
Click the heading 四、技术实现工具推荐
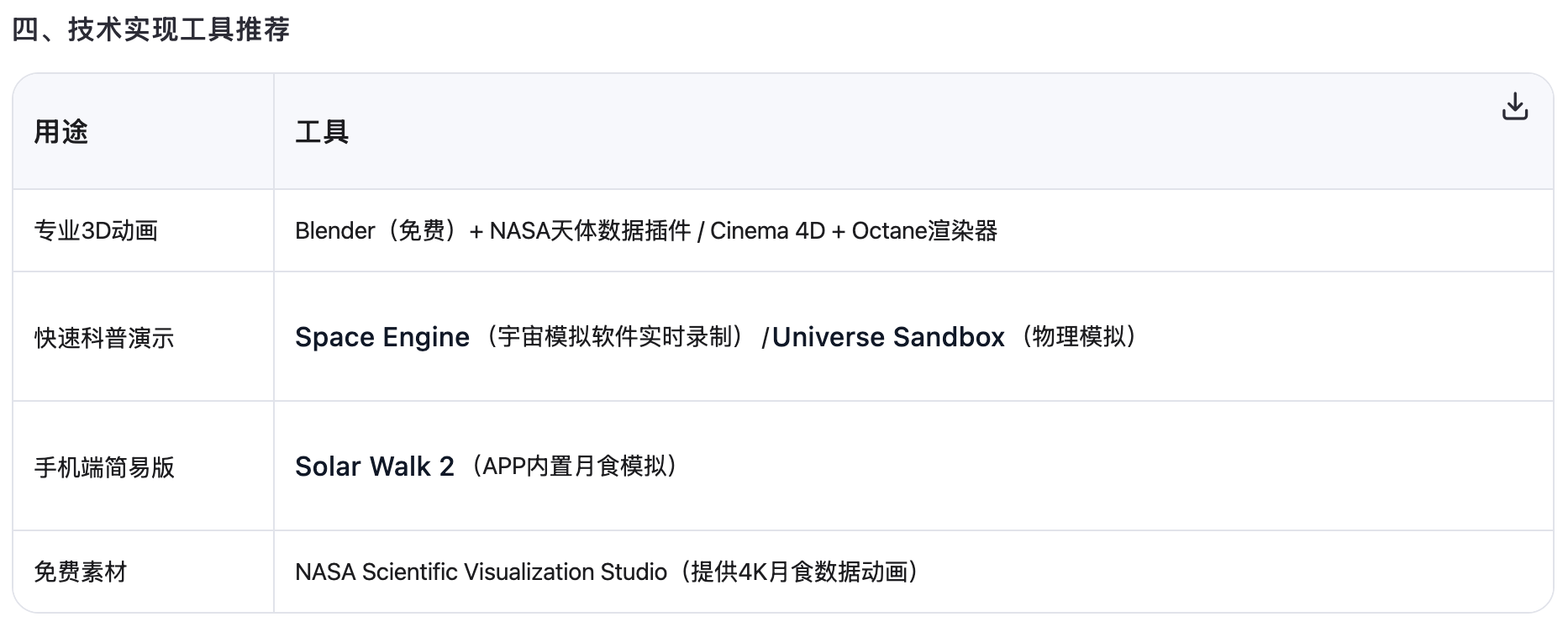pyautogui.click(x=151, y=29)
